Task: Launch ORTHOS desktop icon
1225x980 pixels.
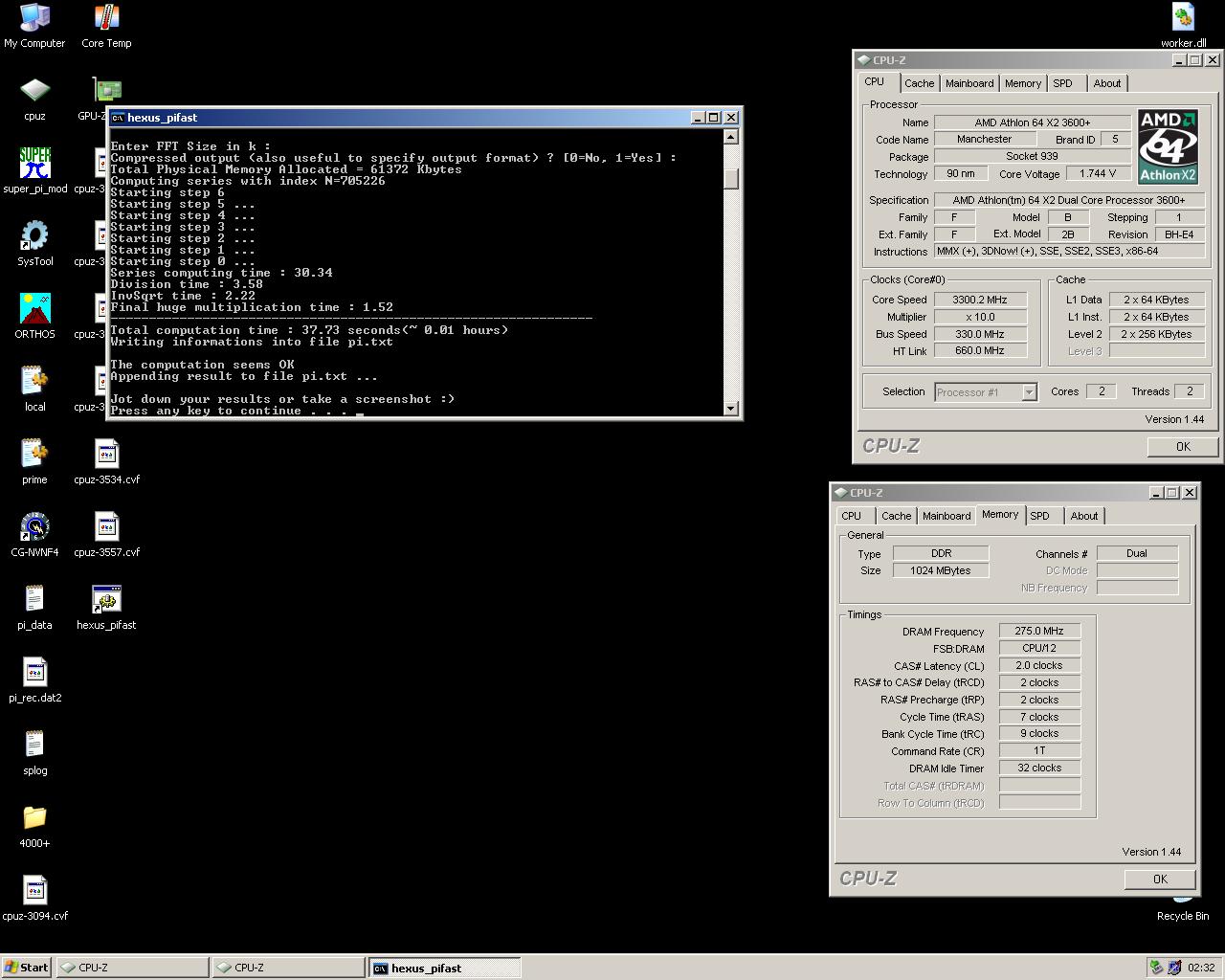Action: (34, 316)
